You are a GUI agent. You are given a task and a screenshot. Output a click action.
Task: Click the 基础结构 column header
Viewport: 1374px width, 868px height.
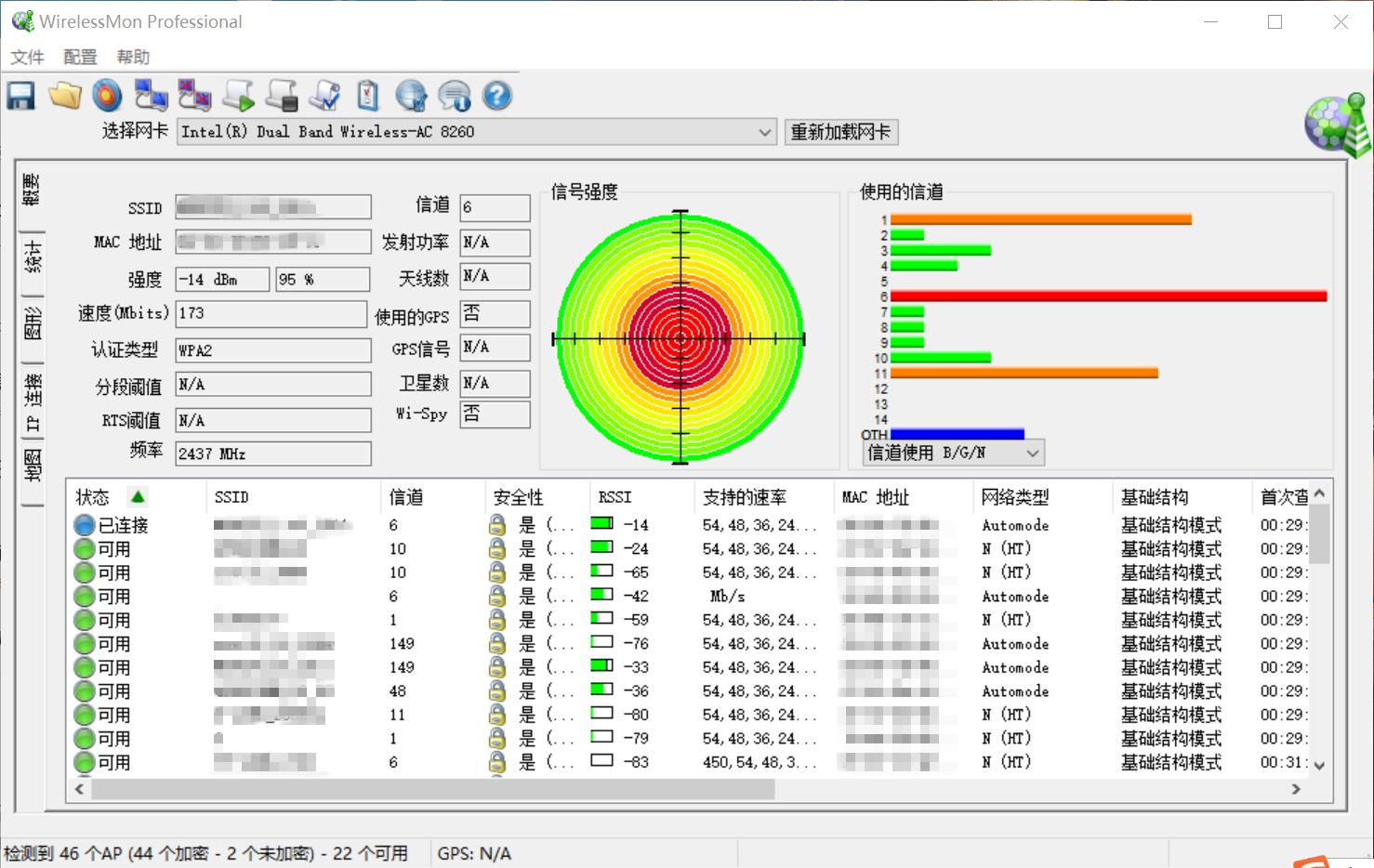click(1182, 497)
